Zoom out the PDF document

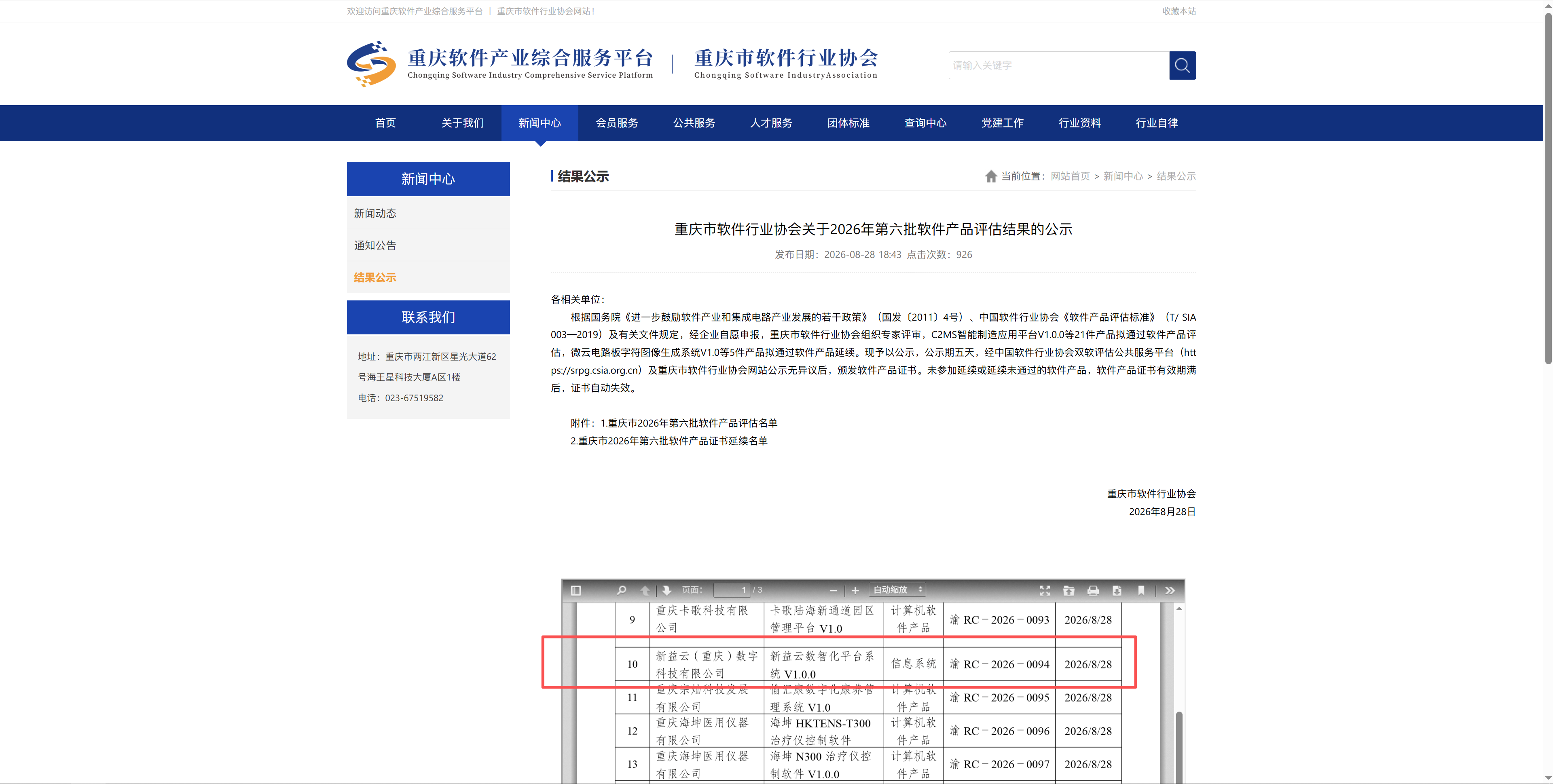pos(833,591)
